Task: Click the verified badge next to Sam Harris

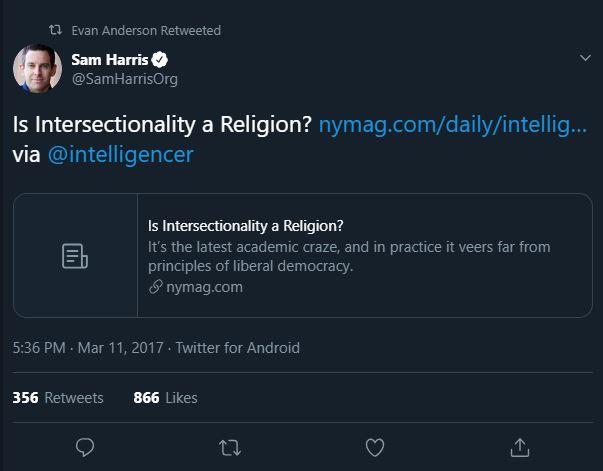Action: click(x=158, y=60)
